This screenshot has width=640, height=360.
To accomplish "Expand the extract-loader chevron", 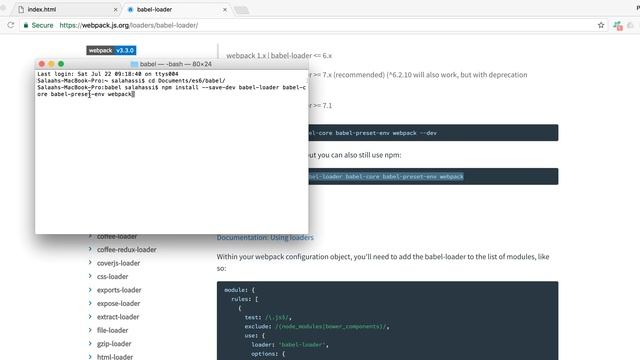I will click(90, 316).
